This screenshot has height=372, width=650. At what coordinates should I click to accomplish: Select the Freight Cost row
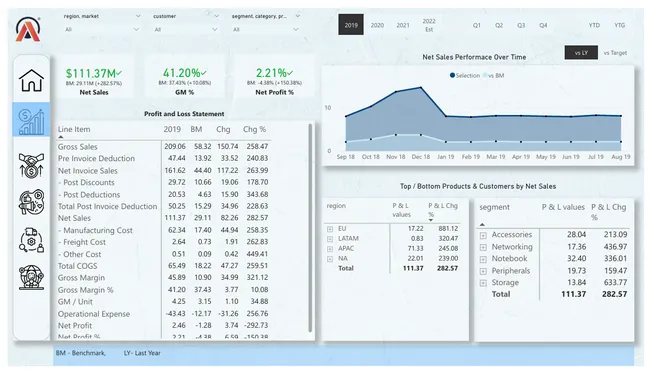(x=163, y=242)
